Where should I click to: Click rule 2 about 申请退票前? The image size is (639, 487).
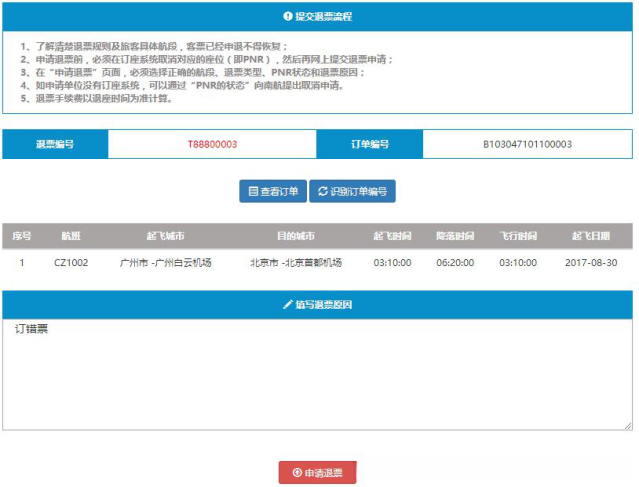pyautogui.click(x=207, y=59)
